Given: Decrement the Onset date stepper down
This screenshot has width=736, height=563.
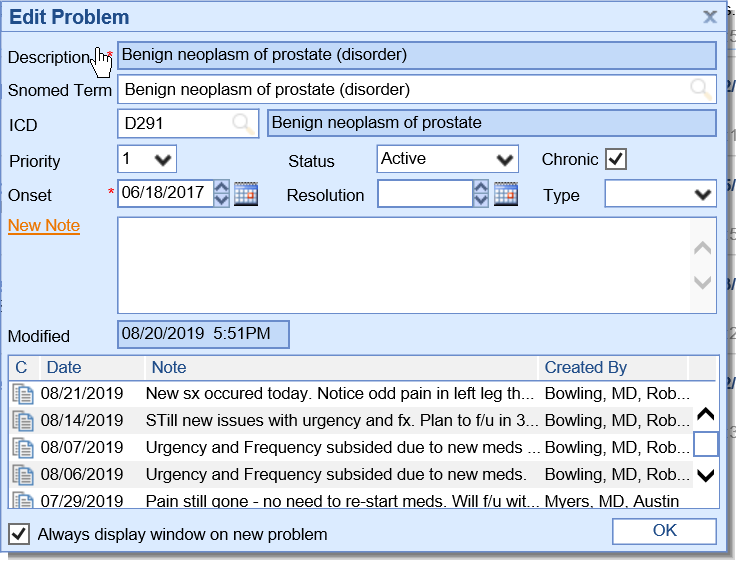Looking at the screenshot, I should [222, 200].
